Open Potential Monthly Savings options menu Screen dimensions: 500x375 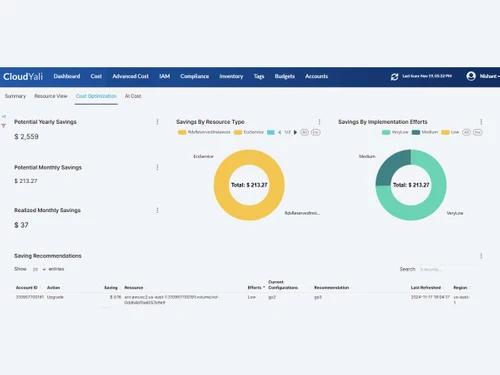pyautogui.click(x=157, y=167)
